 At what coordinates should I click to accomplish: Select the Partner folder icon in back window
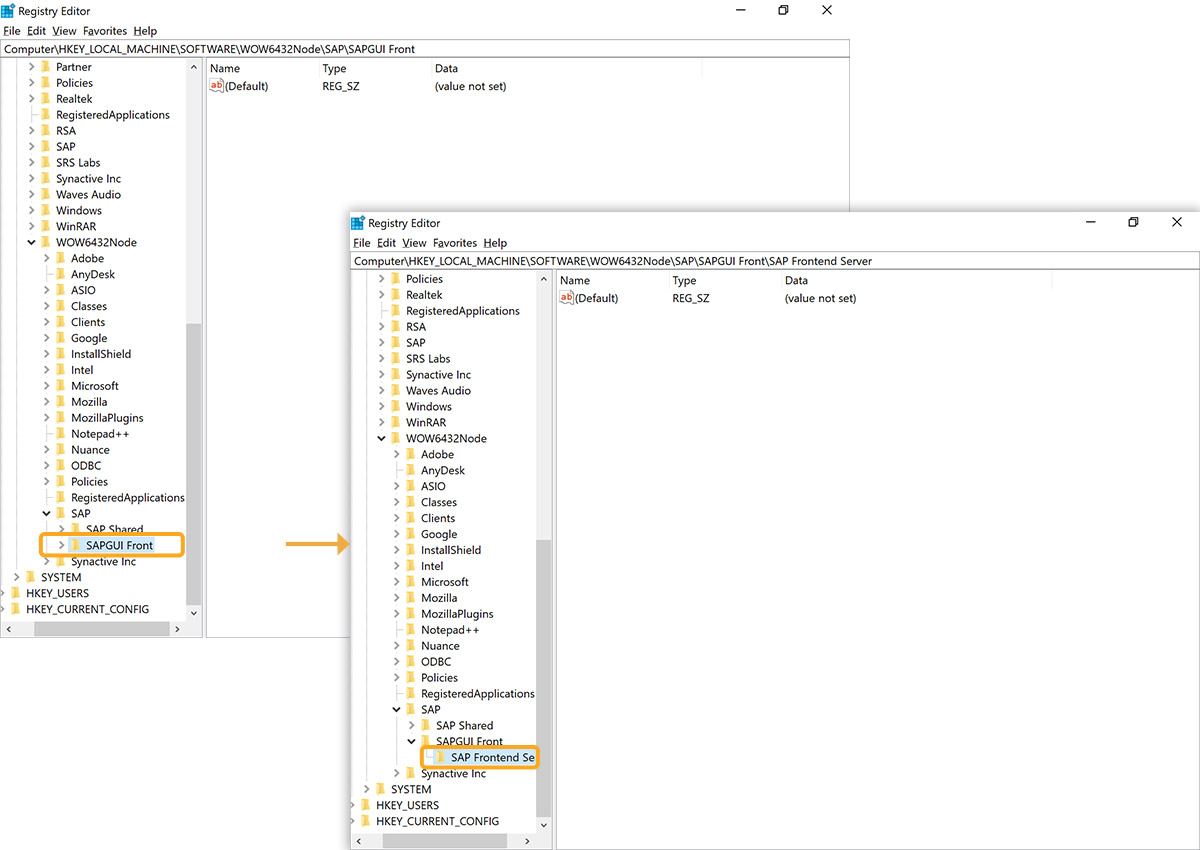pos(45,67)
